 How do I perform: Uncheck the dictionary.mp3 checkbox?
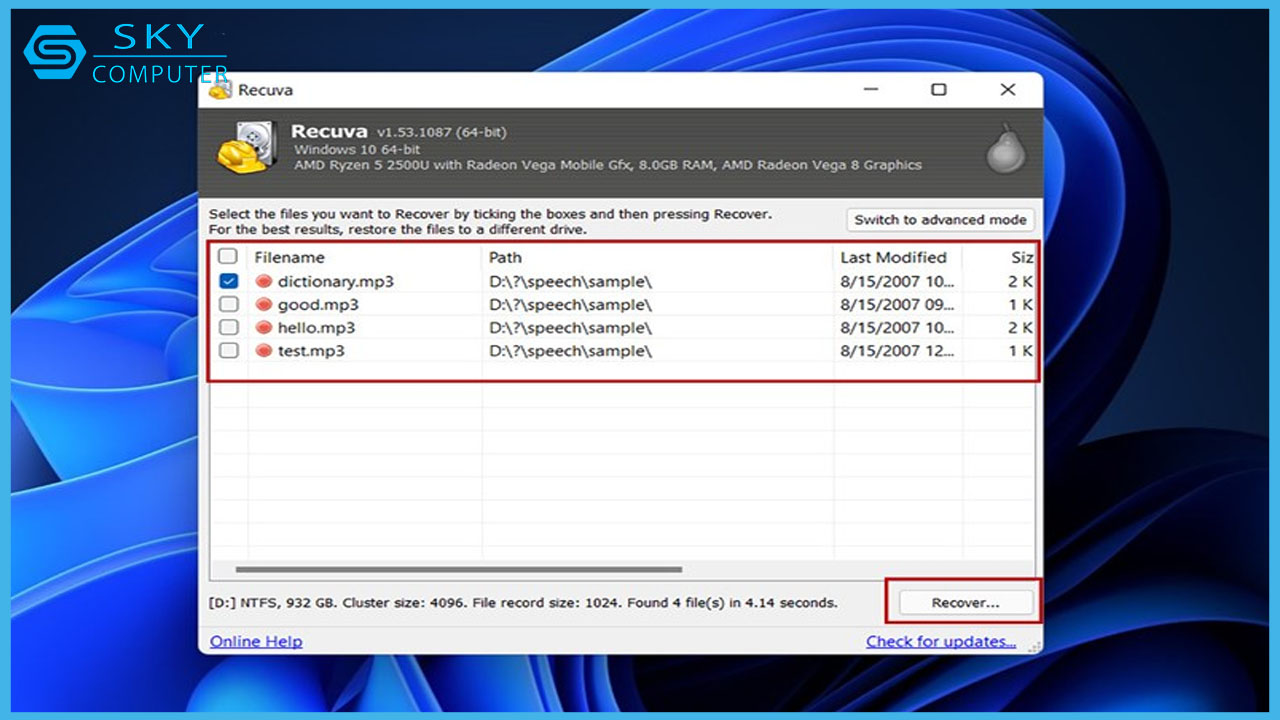[229, 282]
